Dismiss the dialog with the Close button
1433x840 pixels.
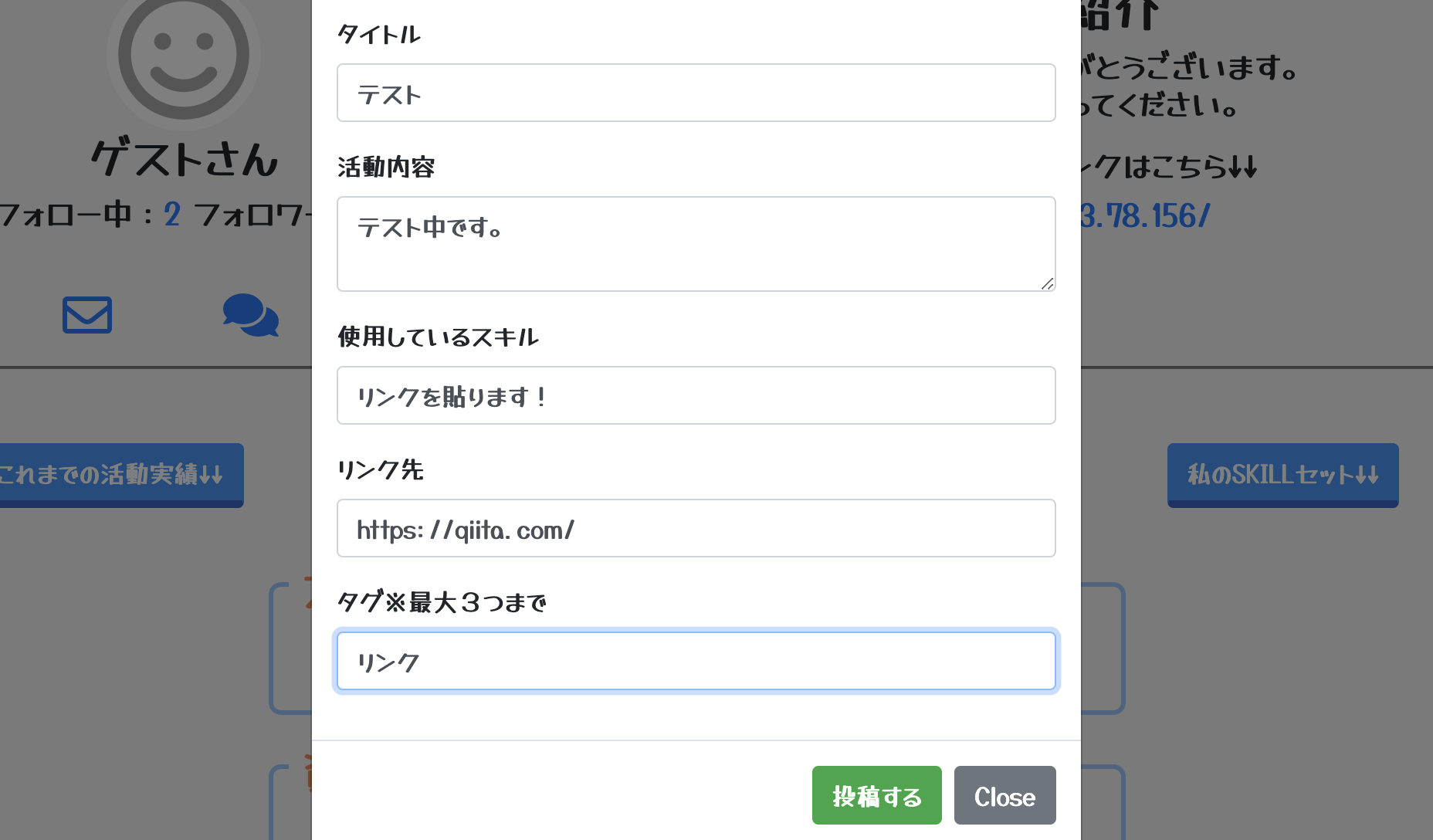click(x=1004, y=795)
